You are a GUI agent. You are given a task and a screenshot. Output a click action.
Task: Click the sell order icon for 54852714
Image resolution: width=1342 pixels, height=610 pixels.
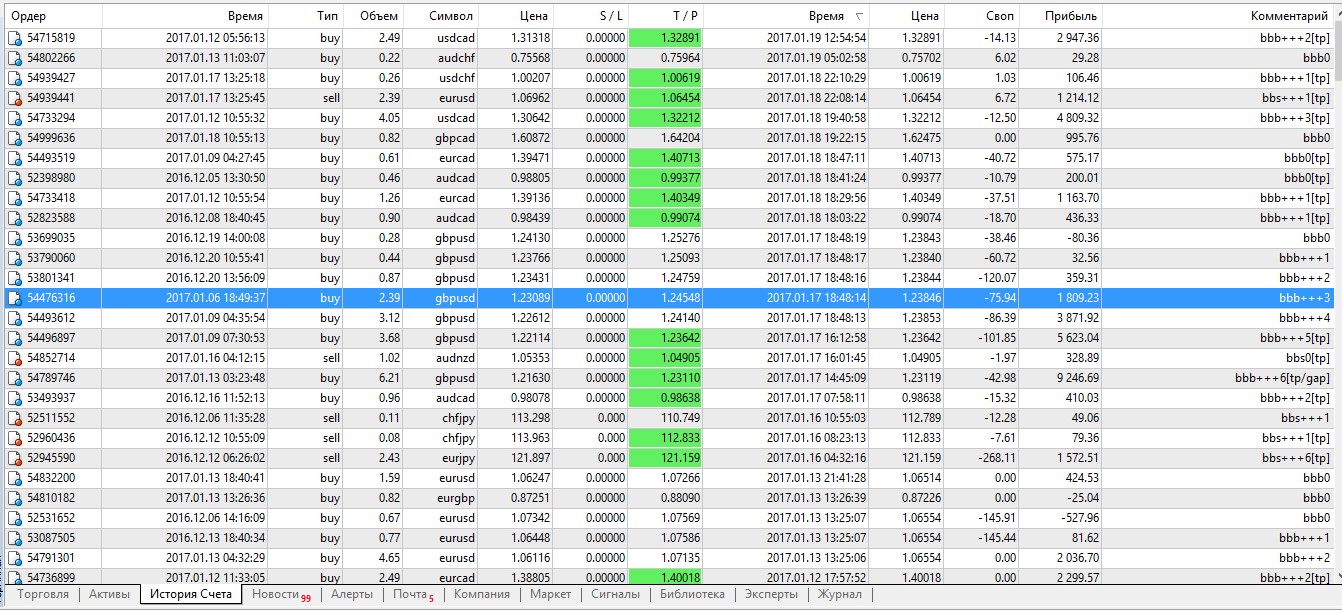(14, 358)
